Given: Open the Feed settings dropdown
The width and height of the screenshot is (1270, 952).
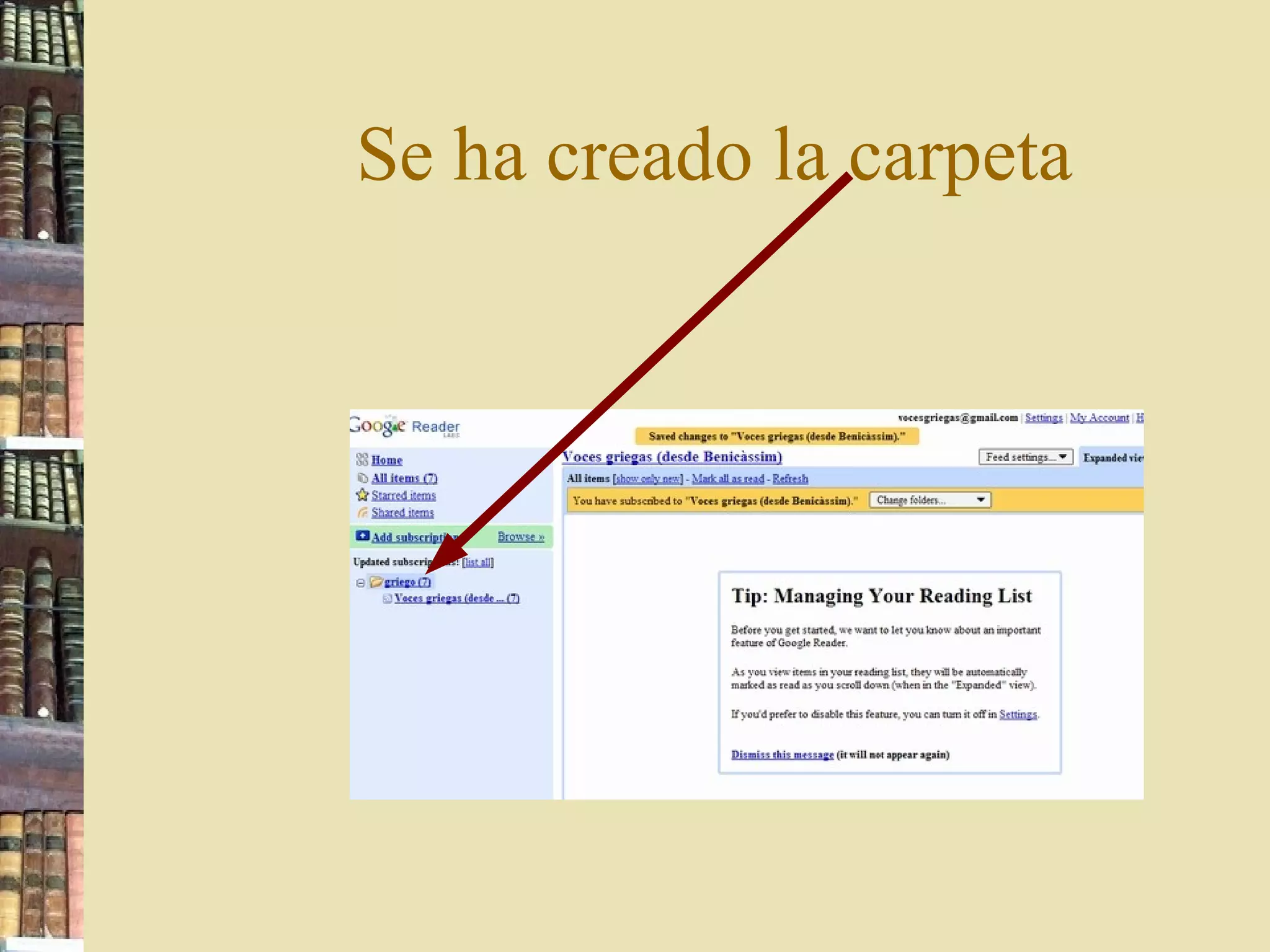Looking at the screenshot, I should (1025, 457).
